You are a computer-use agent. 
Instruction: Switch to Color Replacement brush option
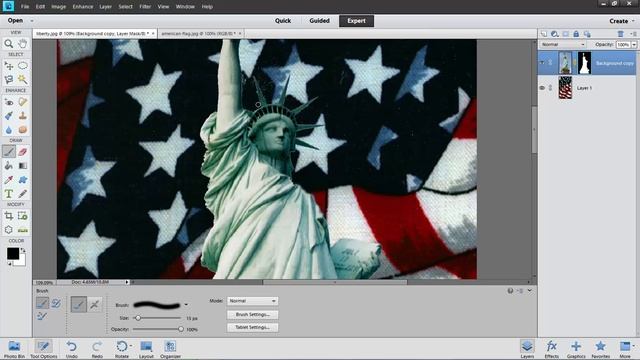[42, 316]
